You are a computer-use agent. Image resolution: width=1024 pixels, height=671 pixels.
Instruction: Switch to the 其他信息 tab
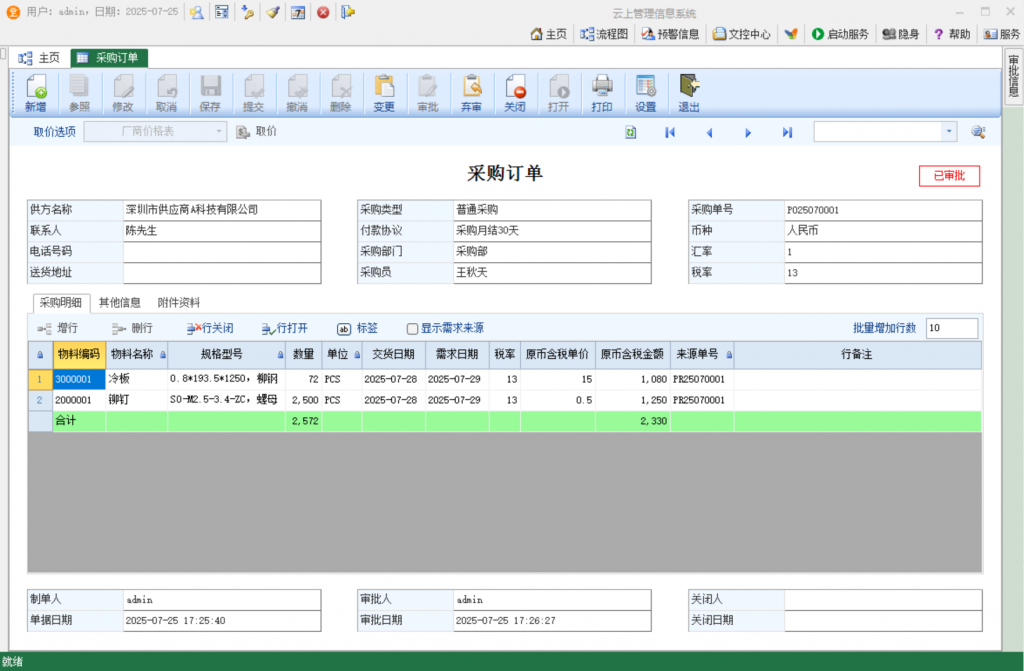pyautogui.click(x=120, y=303)
